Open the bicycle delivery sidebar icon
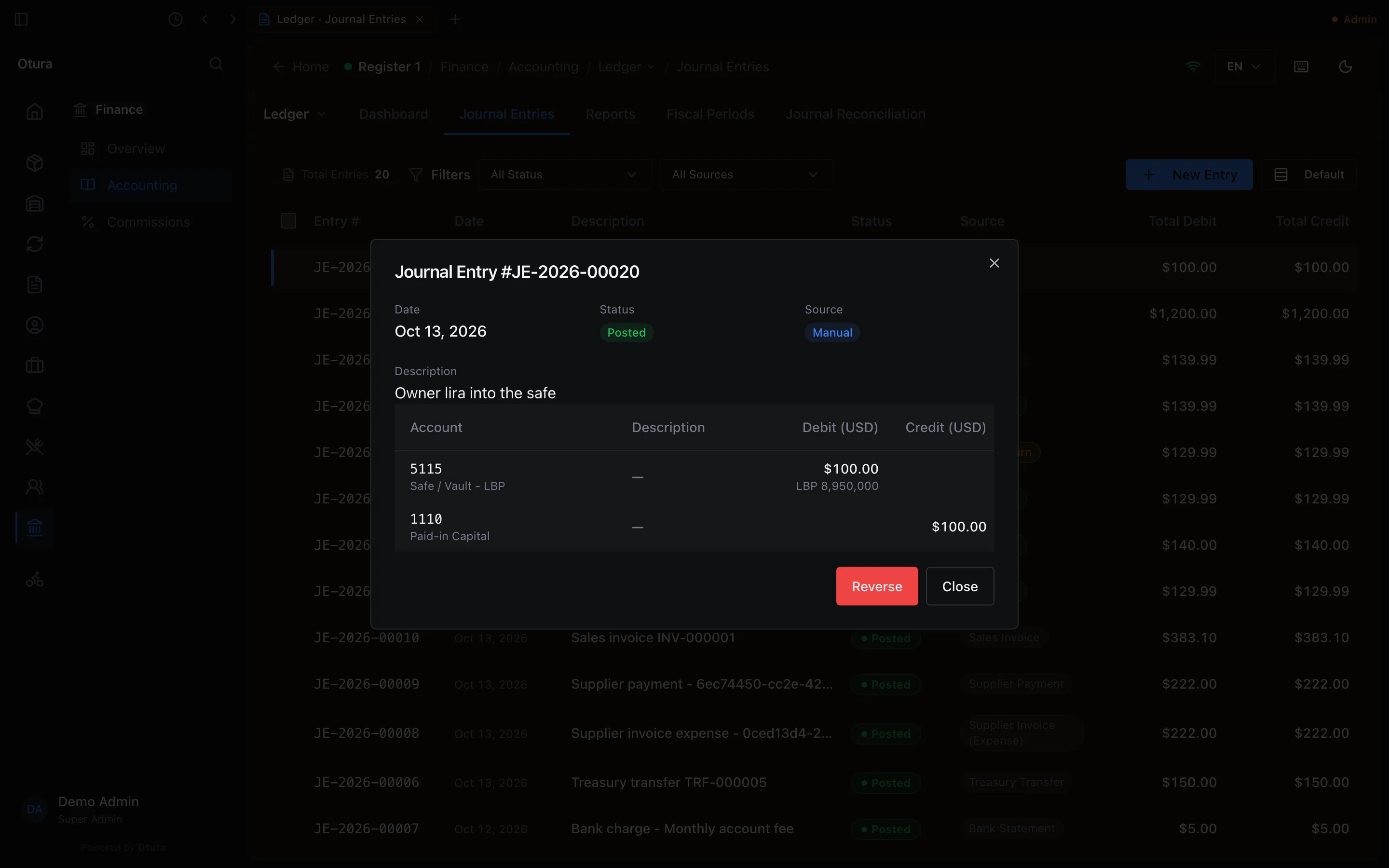Screen dimensions: 1389x868 pyautogui.click(x=35, y=579)
